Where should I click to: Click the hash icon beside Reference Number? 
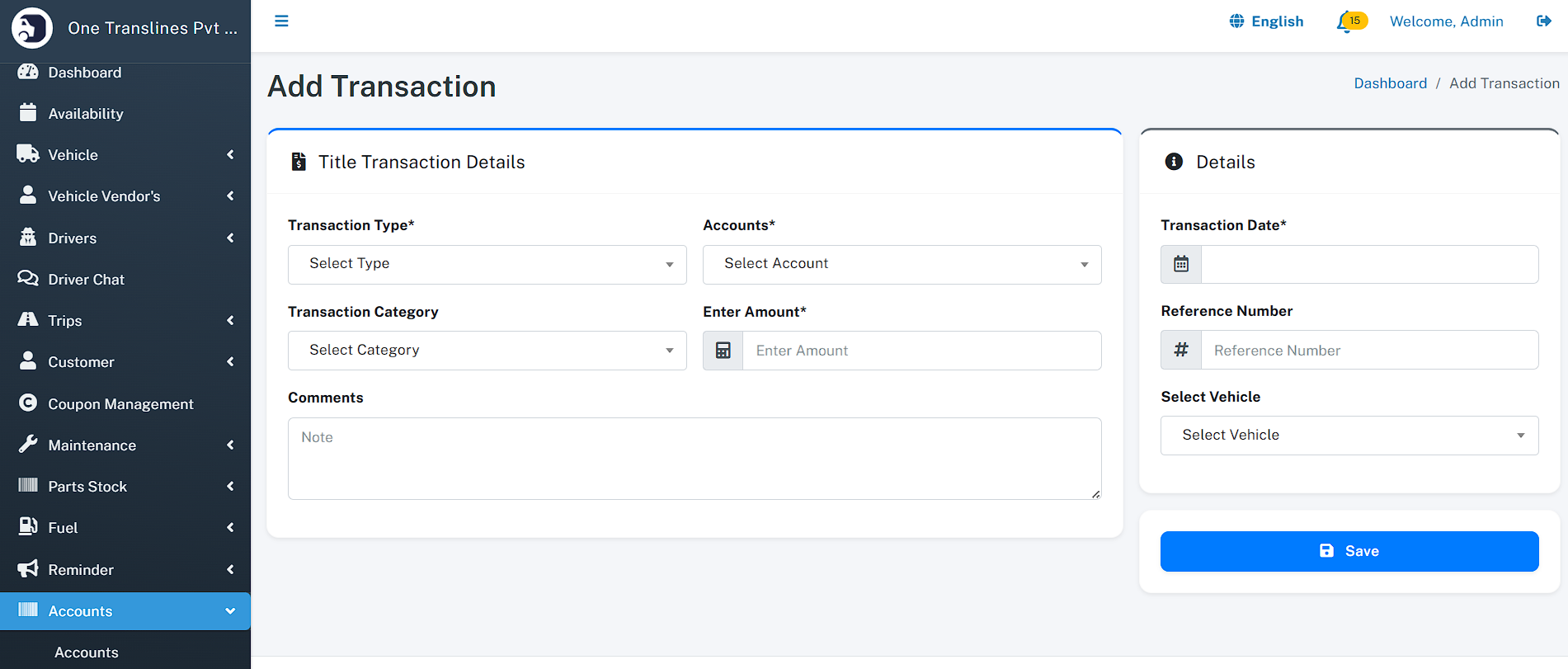(x=1181, y=350)
